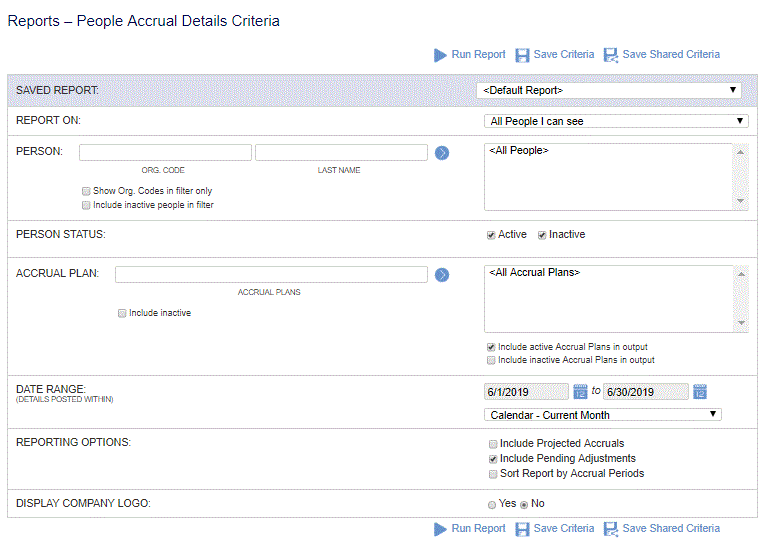Image resolution: width=784 pixels, height=552 pixels.
Task: Open the Report On dropdown
Action: tap(616, 121)
